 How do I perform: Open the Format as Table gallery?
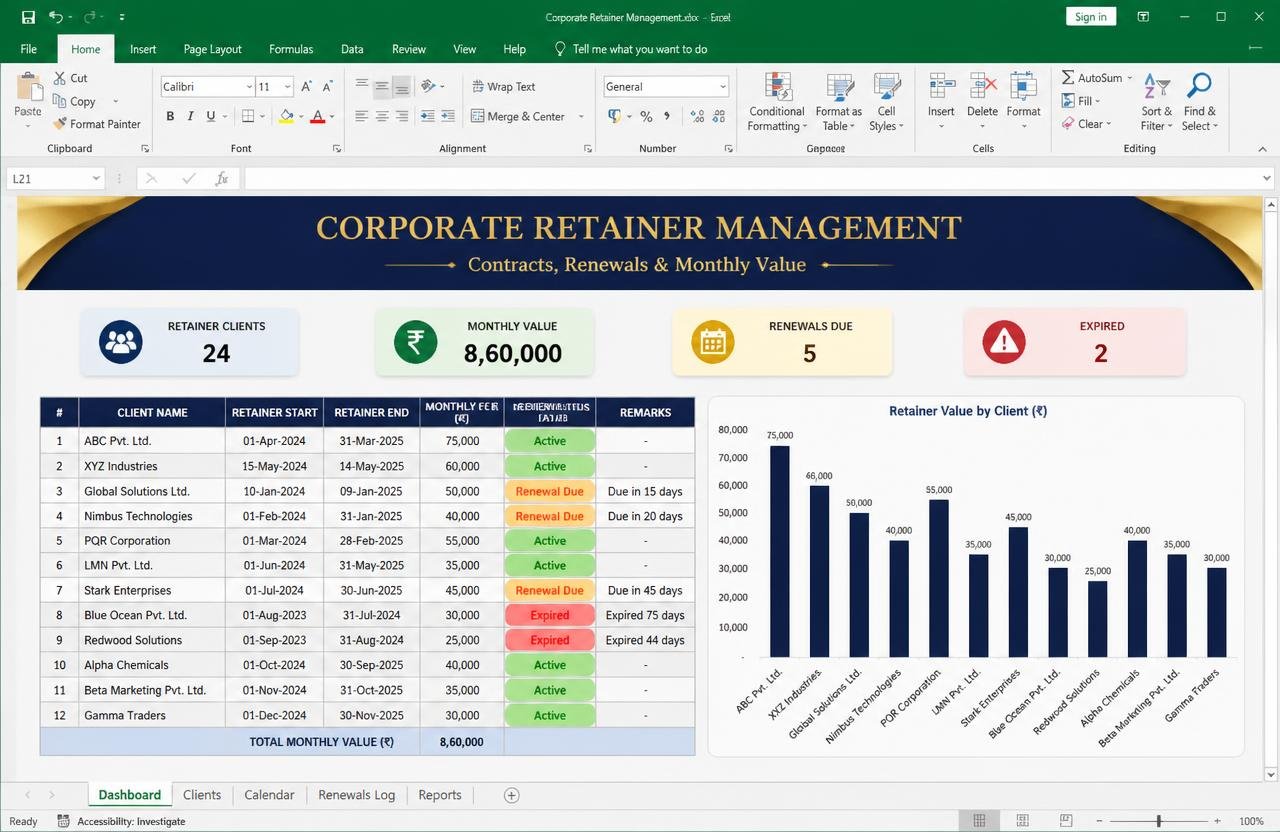(838, 101)
